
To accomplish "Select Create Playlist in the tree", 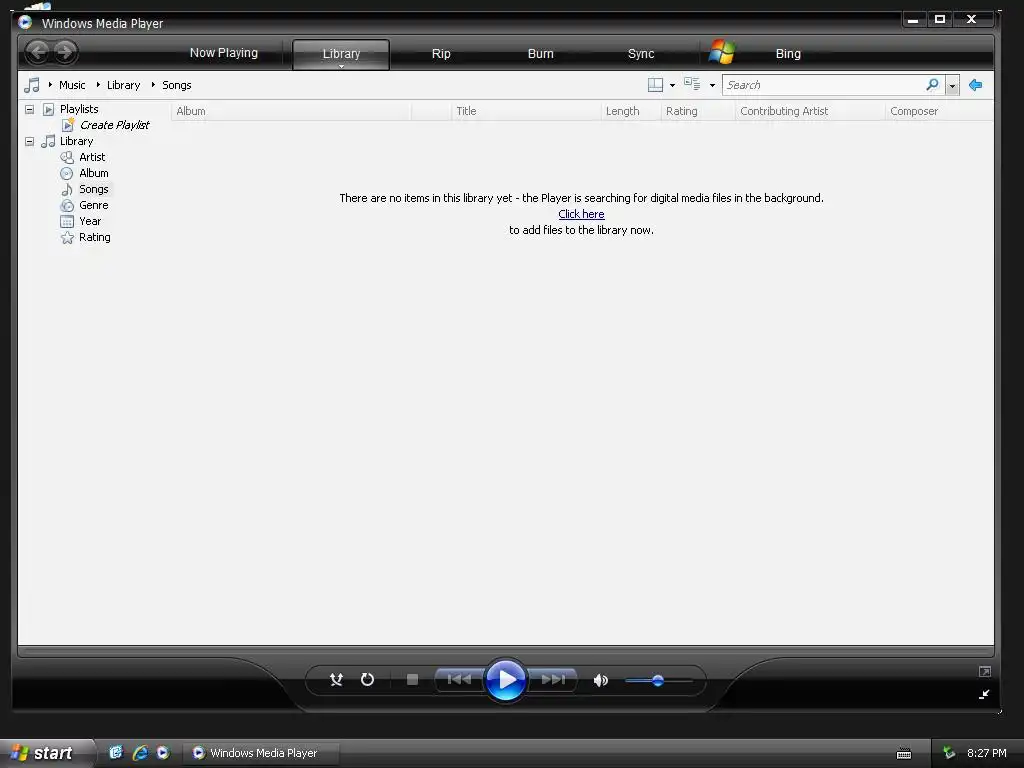I will tap(114, 125).
